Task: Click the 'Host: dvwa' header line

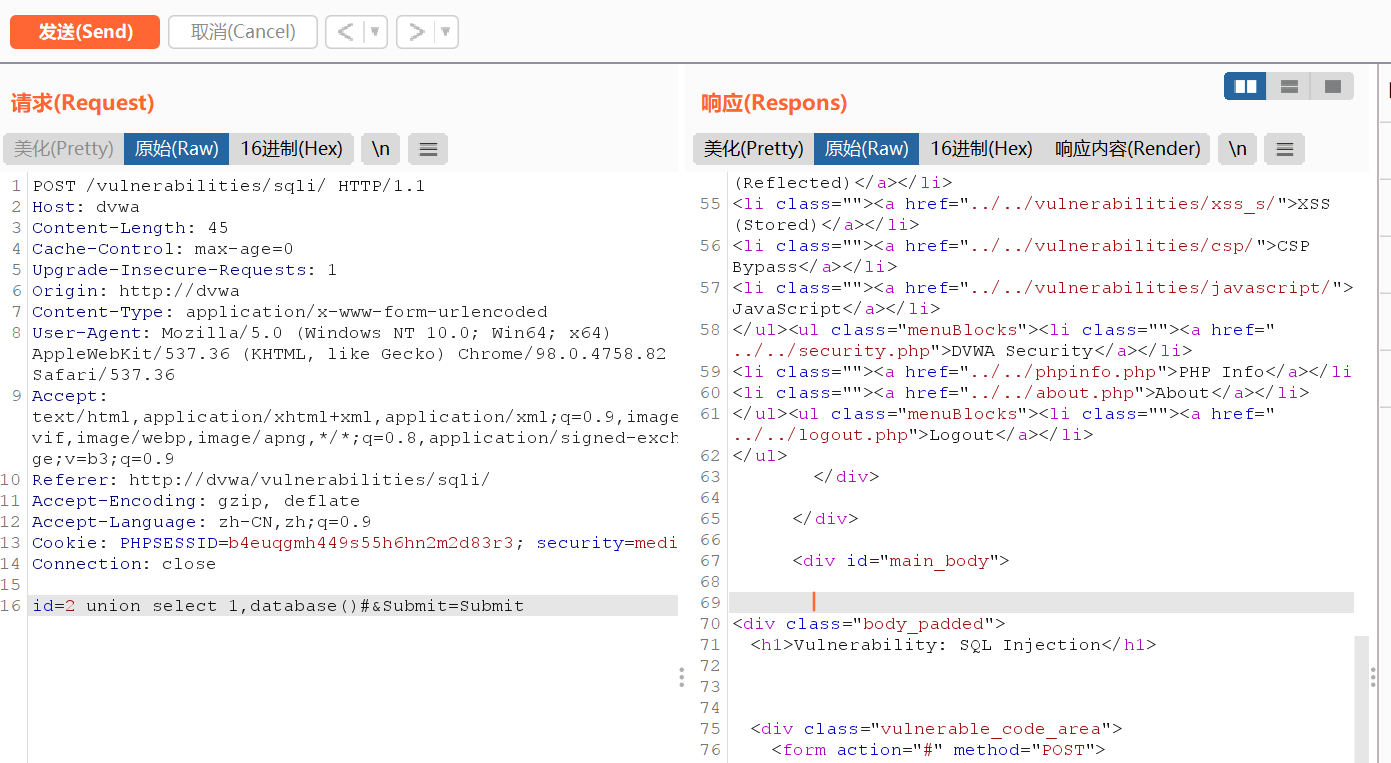Action: coord(86,207)
